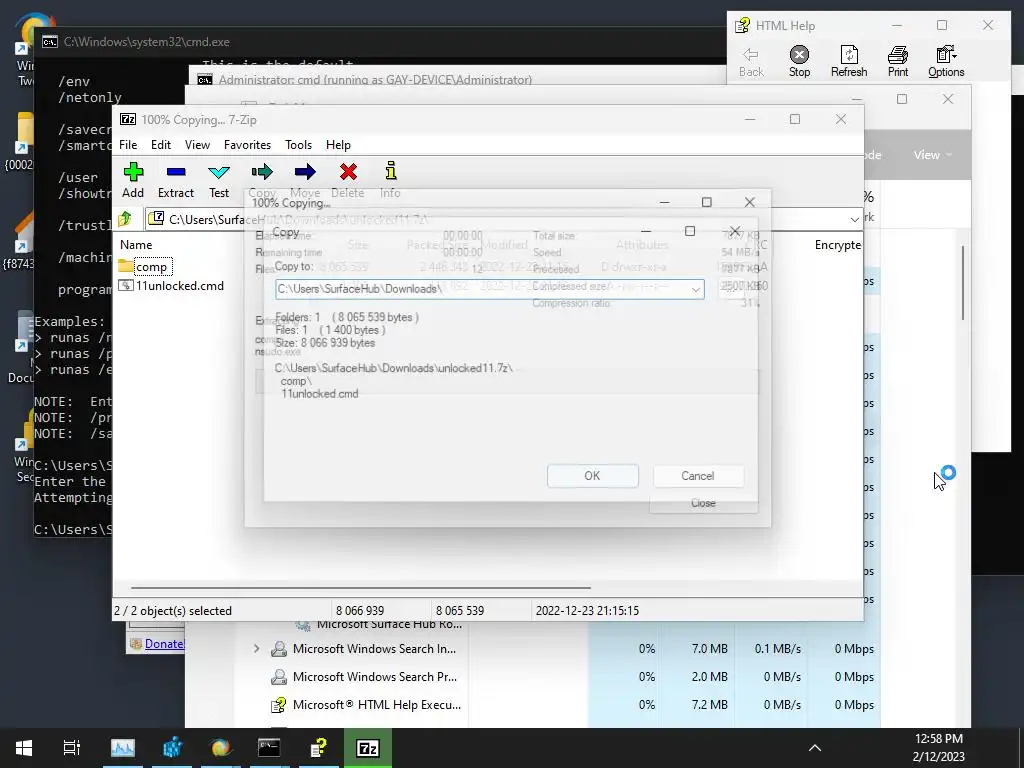Switch to HTML Help taskbar icon
Image resolution: width=1024 pixels, height=768 pixels.
[x=319, y=748]
